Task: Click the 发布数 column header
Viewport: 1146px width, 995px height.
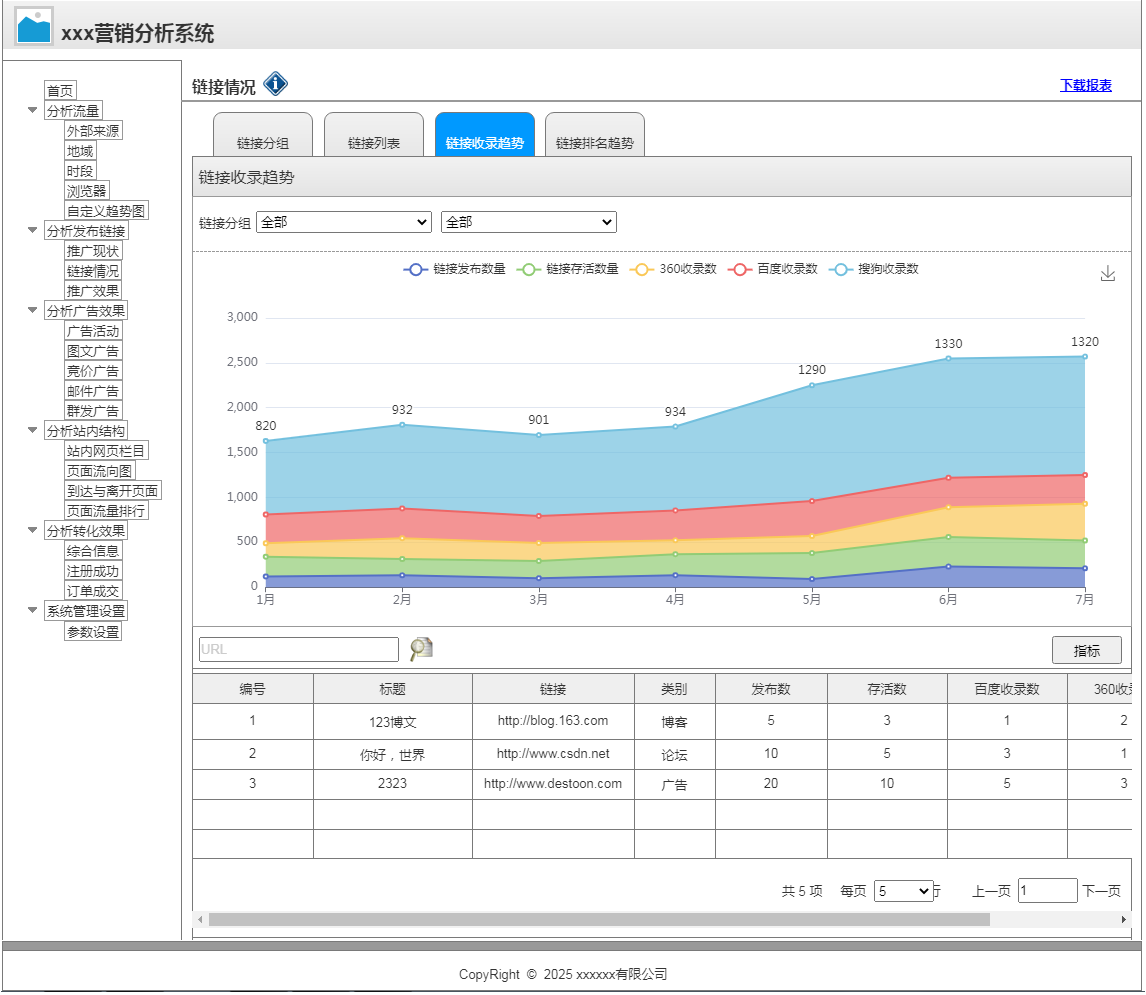Action: 771,689
